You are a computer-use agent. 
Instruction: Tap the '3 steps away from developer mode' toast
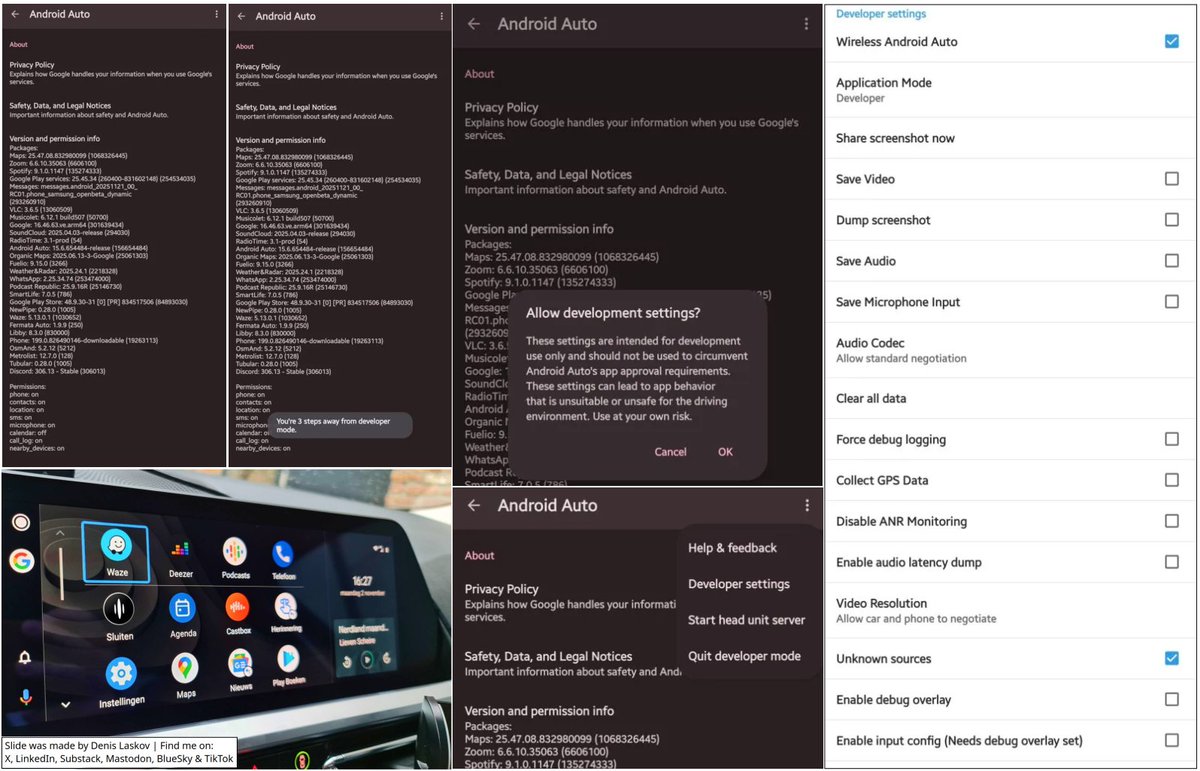pyautogui.click(x=340, y=425)
